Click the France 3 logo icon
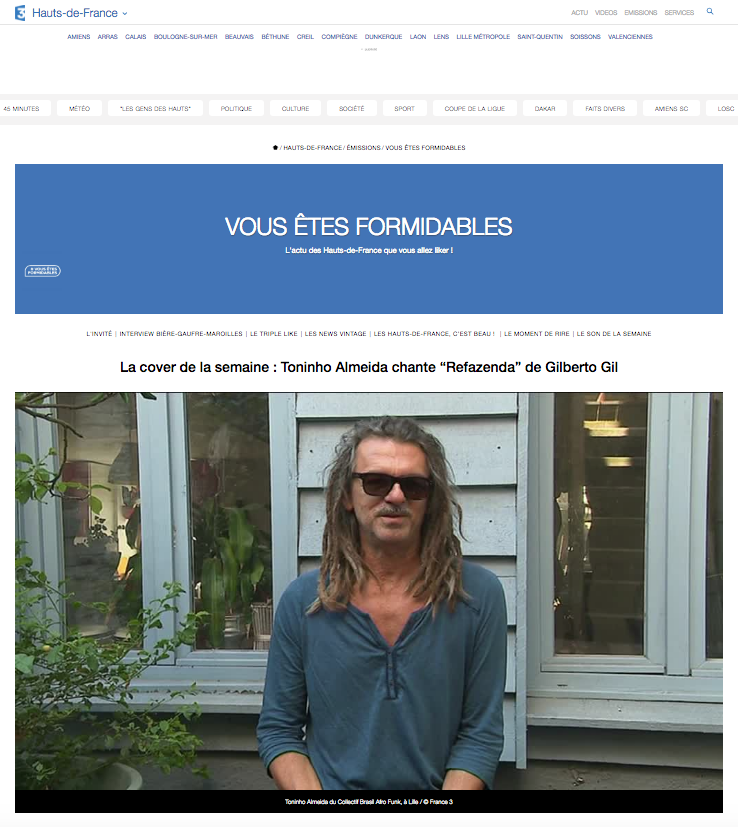The image size is (738, 827). [20, 13]
